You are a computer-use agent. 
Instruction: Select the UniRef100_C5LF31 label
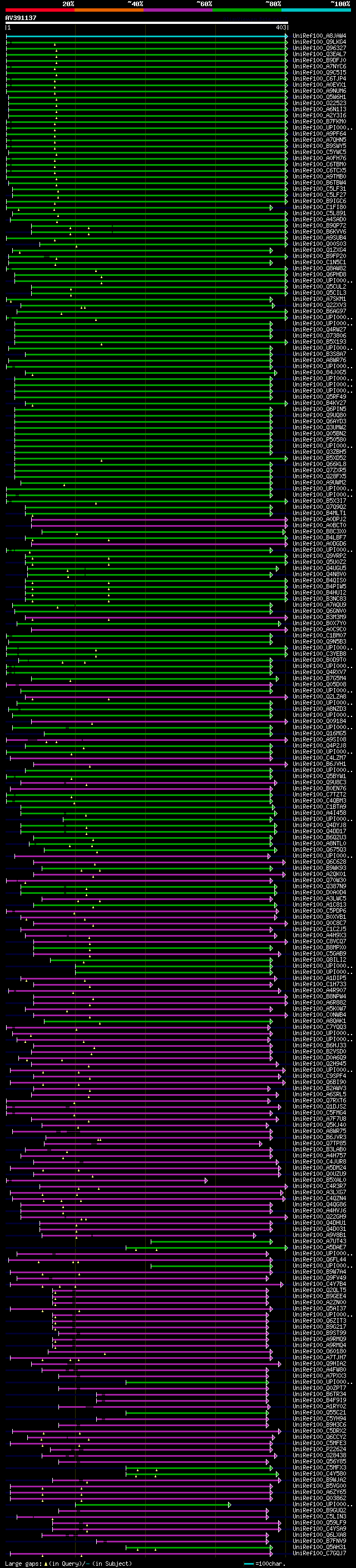click(x=319, y=189)
